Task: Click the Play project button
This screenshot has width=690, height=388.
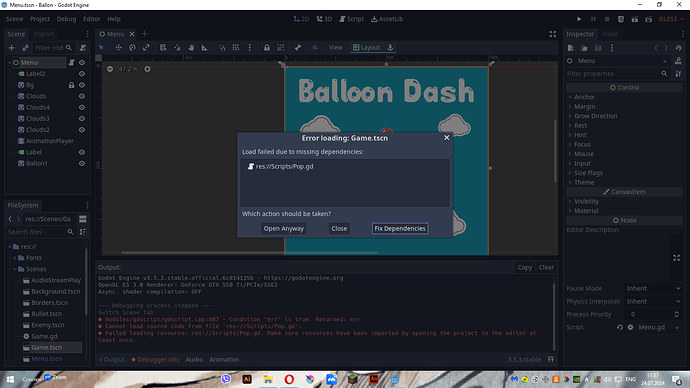Action: click(579, 19)
